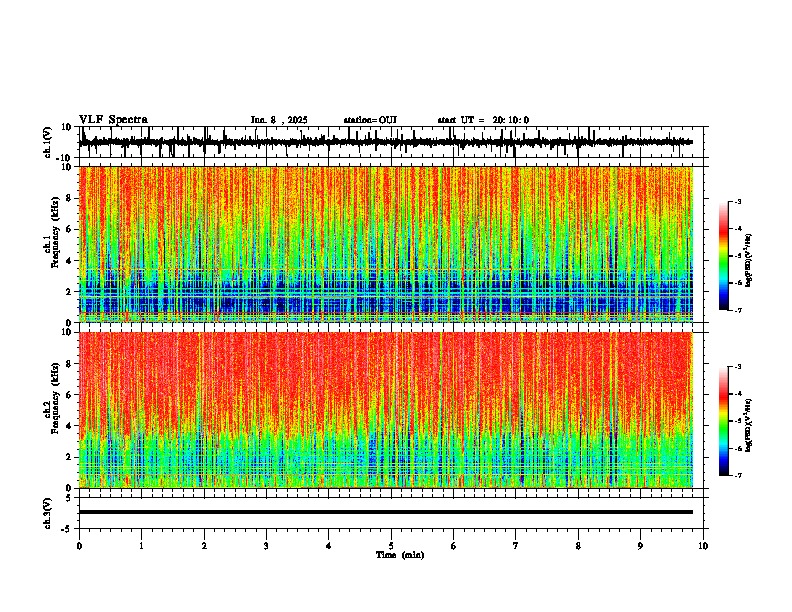Click the time axis tick label '0'

pos(79,546)
